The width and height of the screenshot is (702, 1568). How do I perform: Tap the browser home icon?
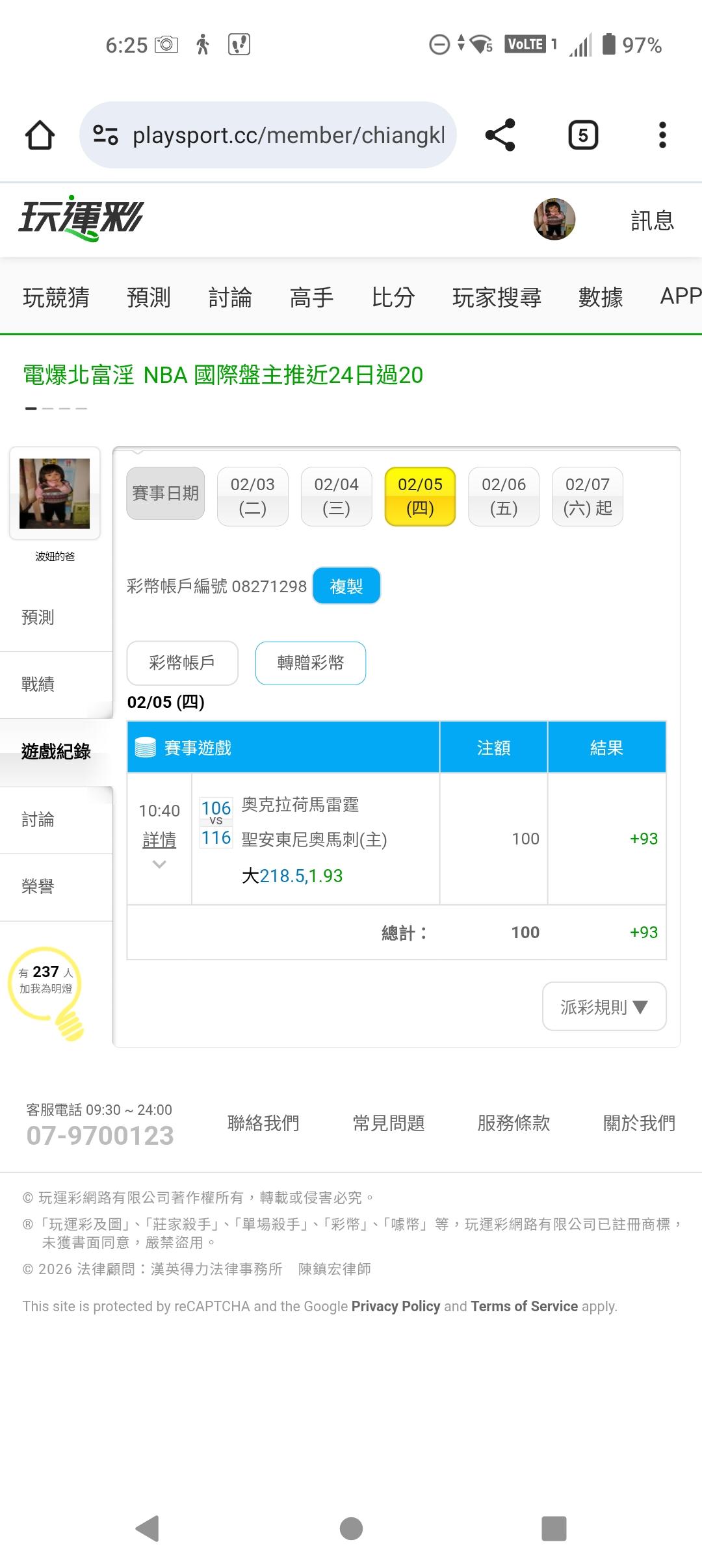point(40,135)
